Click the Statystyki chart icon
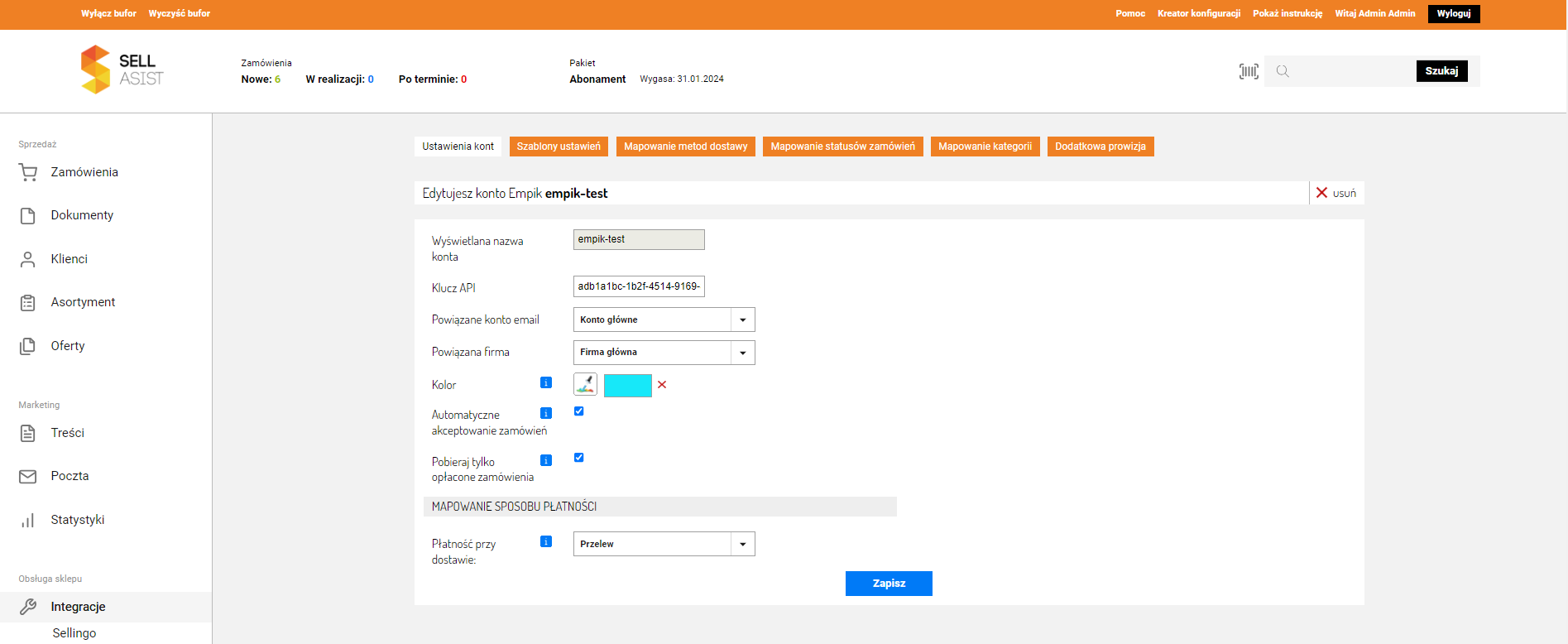Screen dimensions: 1568x644 coord(28,520)
